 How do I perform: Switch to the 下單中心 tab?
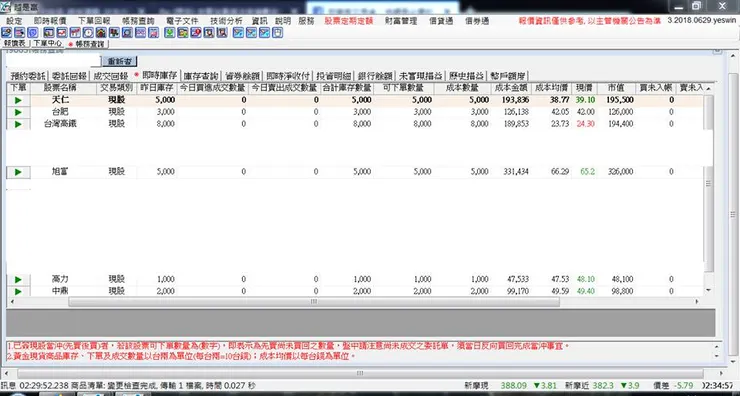[x=47, y=43]
